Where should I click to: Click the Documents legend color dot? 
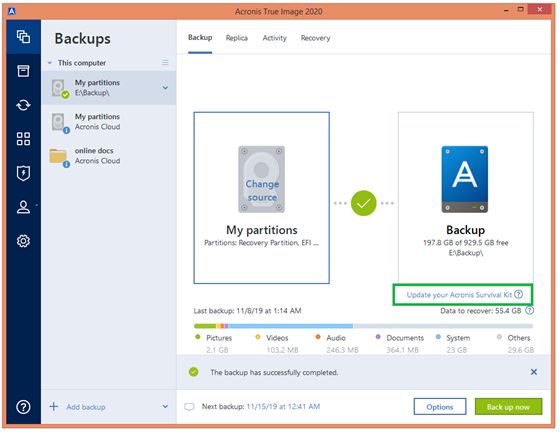coord(378,337)
